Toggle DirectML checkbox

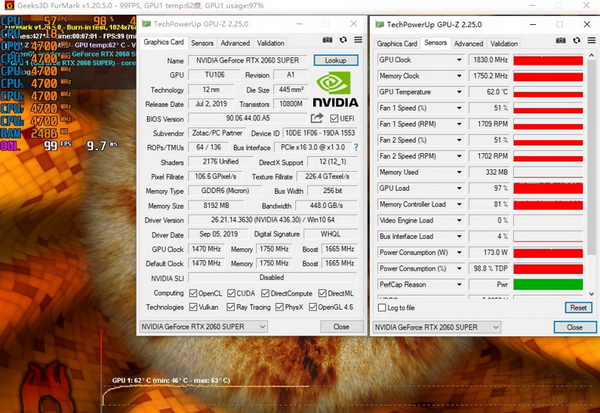[x=322, y=293]
